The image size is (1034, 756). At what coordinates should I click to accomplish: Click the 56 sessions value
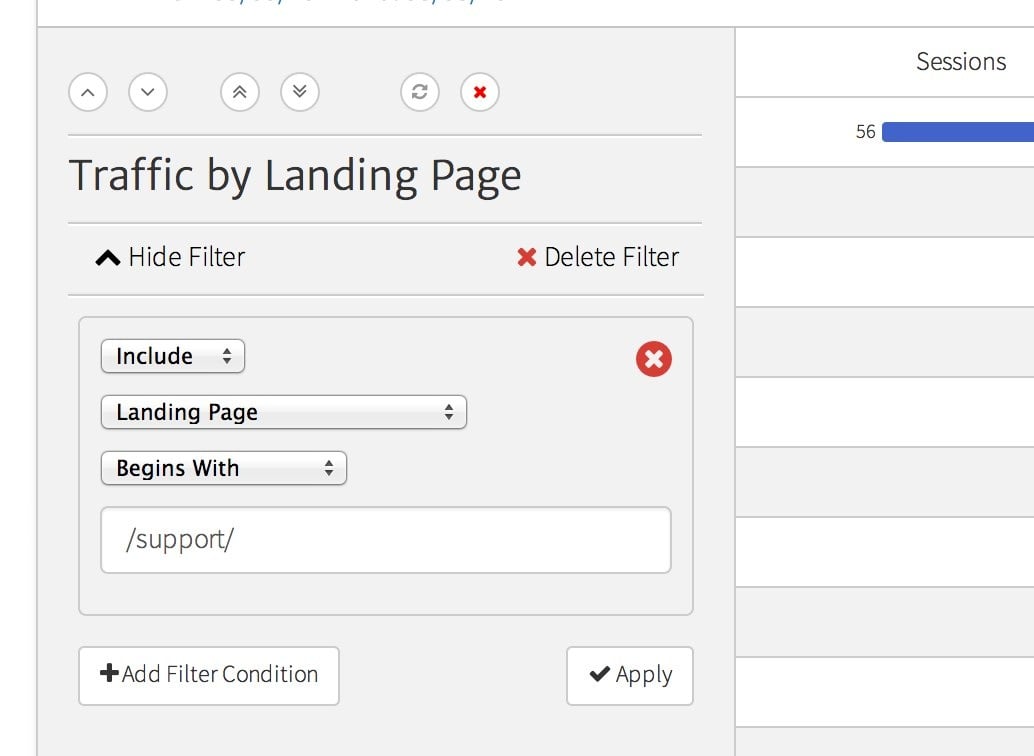[x=865, y=131]
